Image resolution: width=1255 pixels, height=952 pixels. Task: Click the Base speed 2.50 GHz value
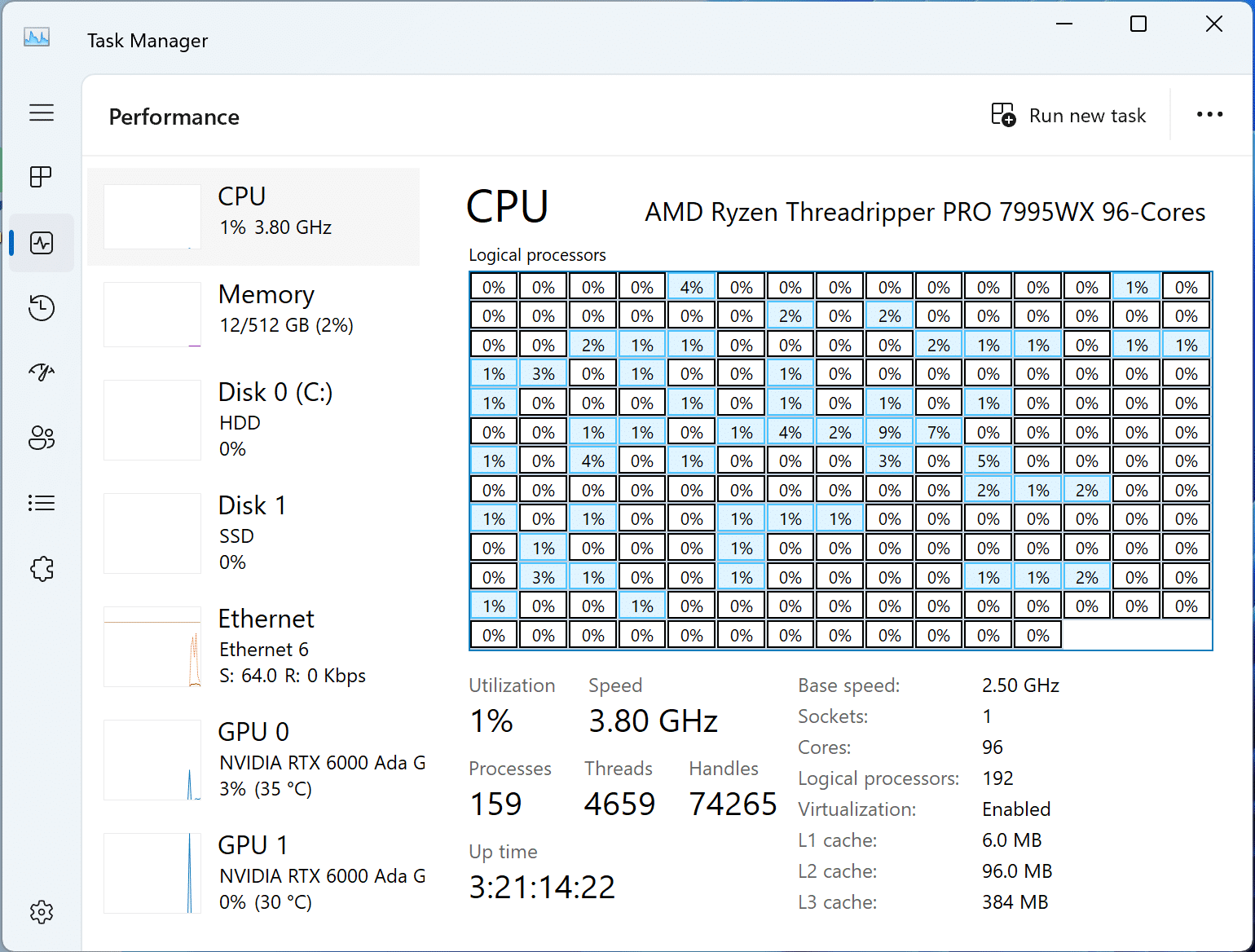[x=1020, y=685]
